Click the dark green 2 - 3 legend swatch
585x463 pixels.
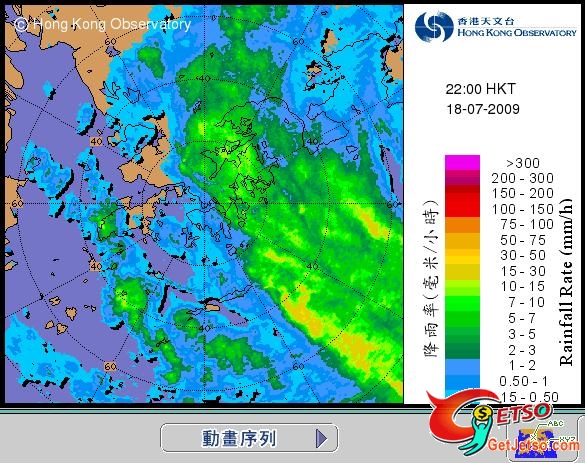(x=462, y=350)
